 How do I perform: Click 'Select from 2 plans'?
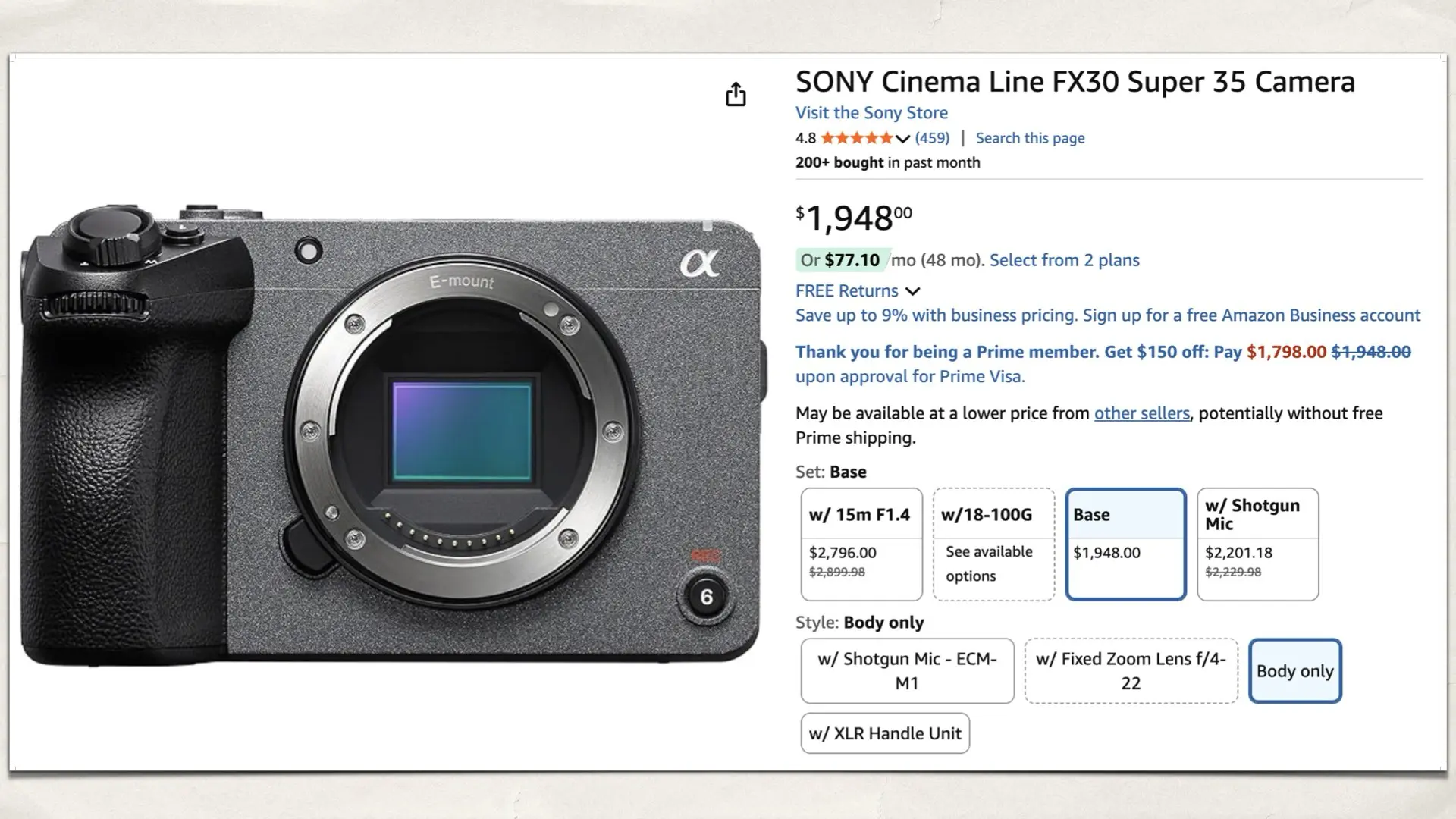pos(1063,260)
